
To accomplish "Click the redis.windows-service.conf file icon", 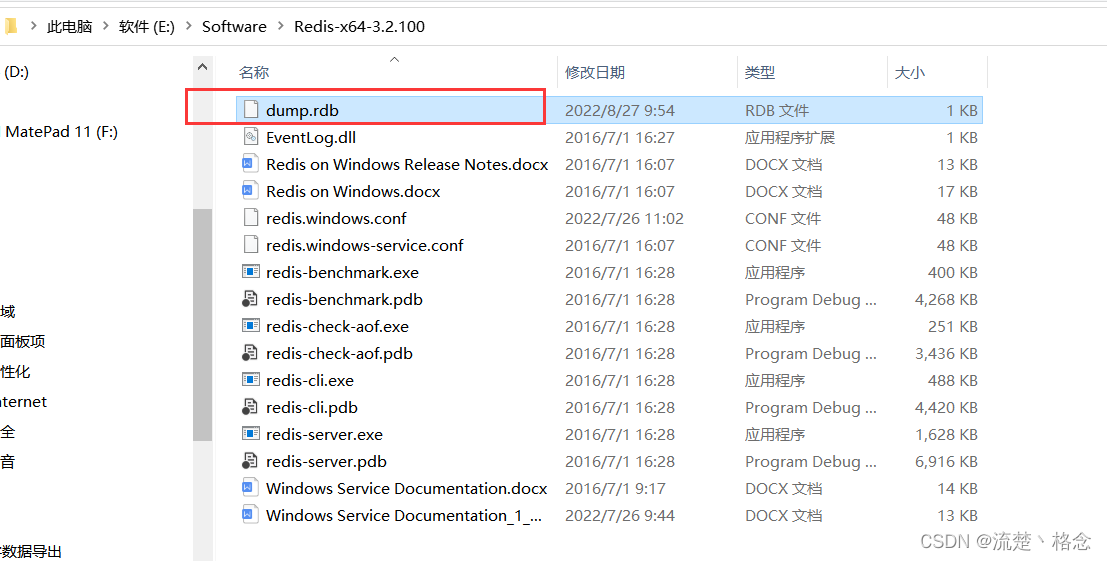I will point(250,245).
